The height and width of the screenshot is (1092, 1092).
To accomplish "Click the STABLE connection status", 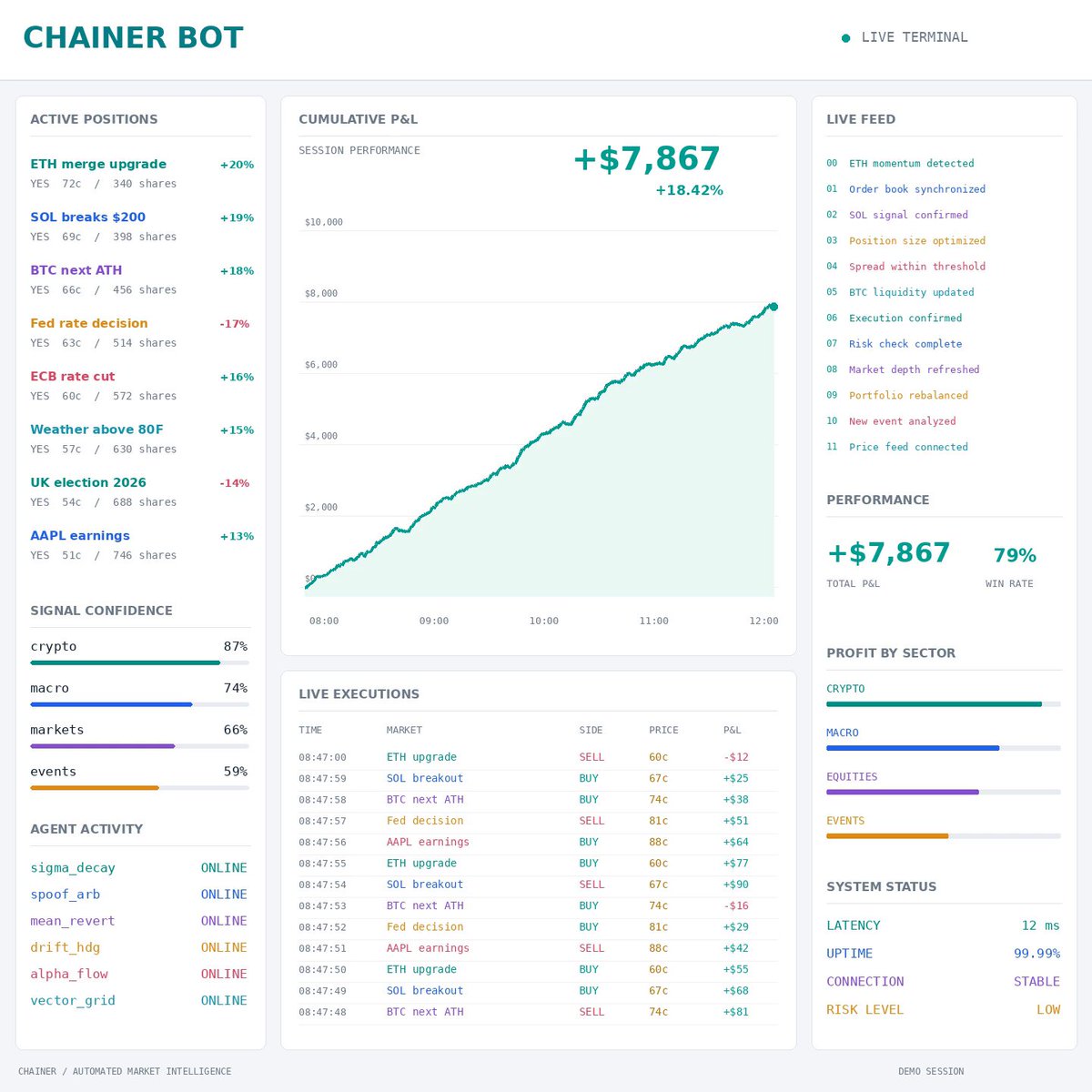I will click(x=1036, y=982).
